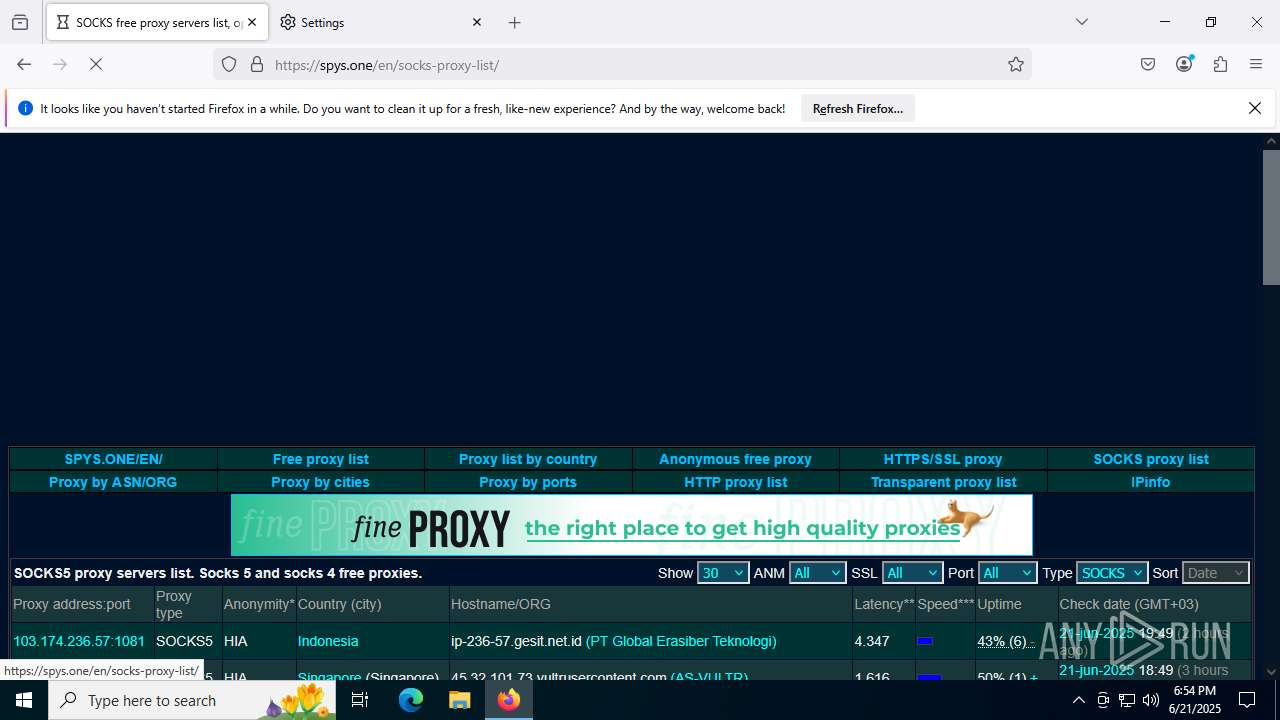Expand the Port filter dropdown
The image size is (1280, 720).
[1007, 573]
